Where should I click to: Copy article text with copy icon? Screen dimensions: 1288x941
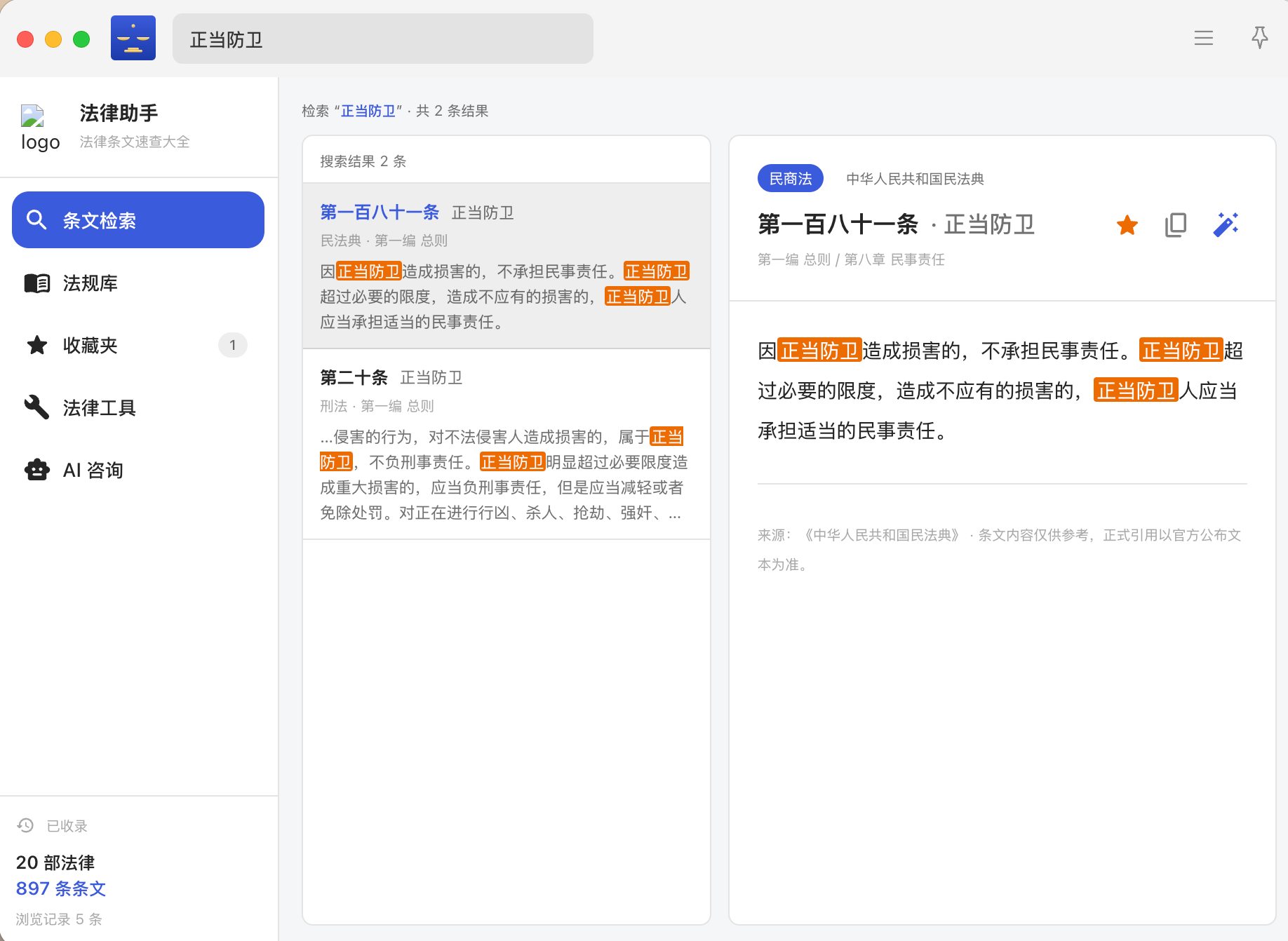point(1176,225)
